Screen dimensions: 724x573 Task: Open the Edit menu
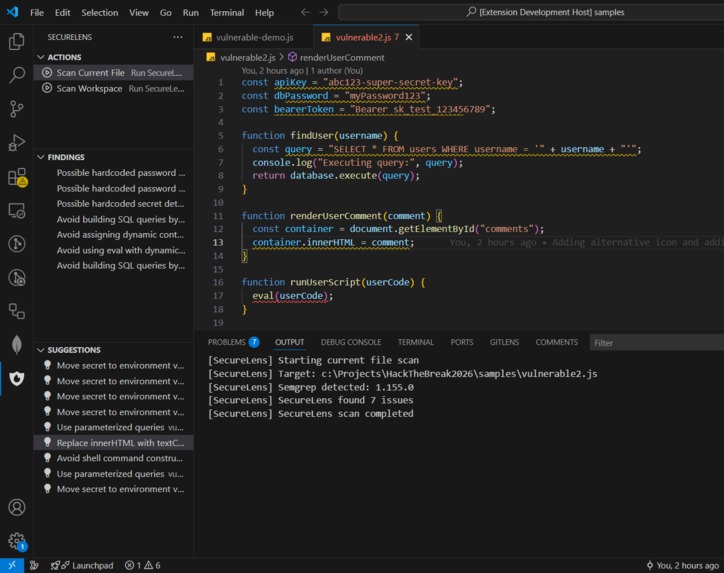[x=62, y=12]
